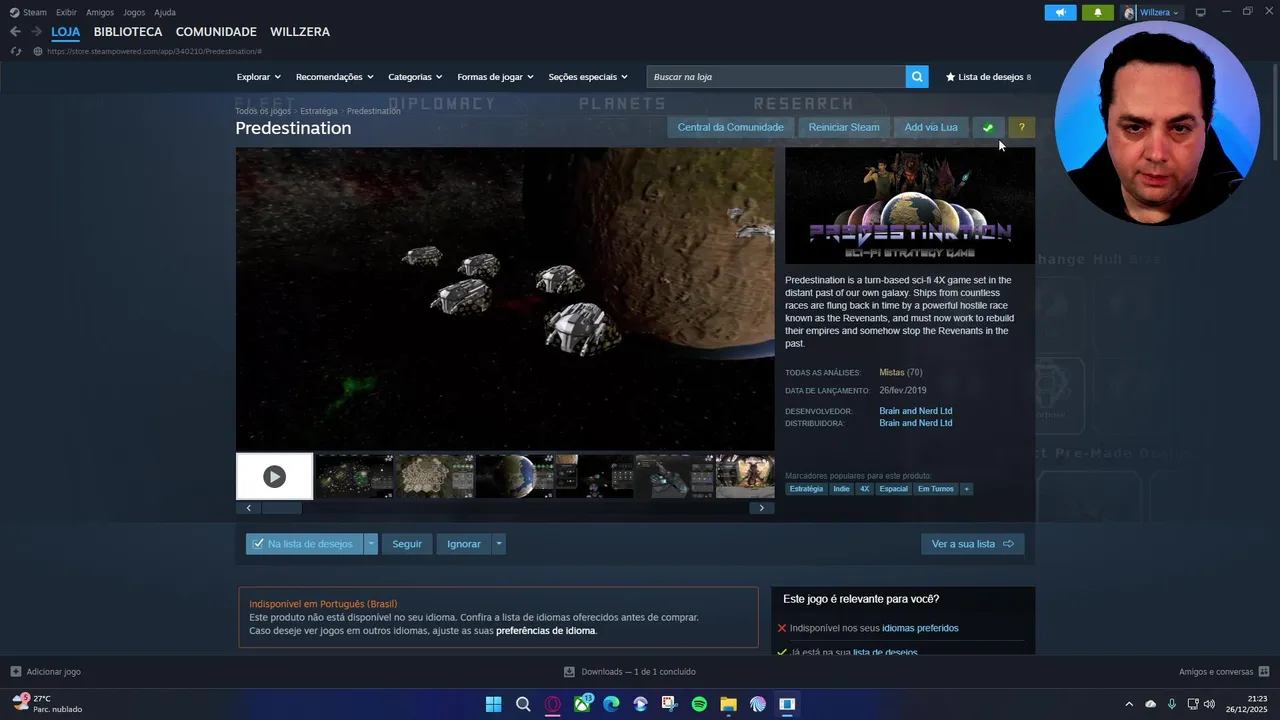Open the Willzera account dropdown
1280x720 pixels.
(x=1151, y=12)
